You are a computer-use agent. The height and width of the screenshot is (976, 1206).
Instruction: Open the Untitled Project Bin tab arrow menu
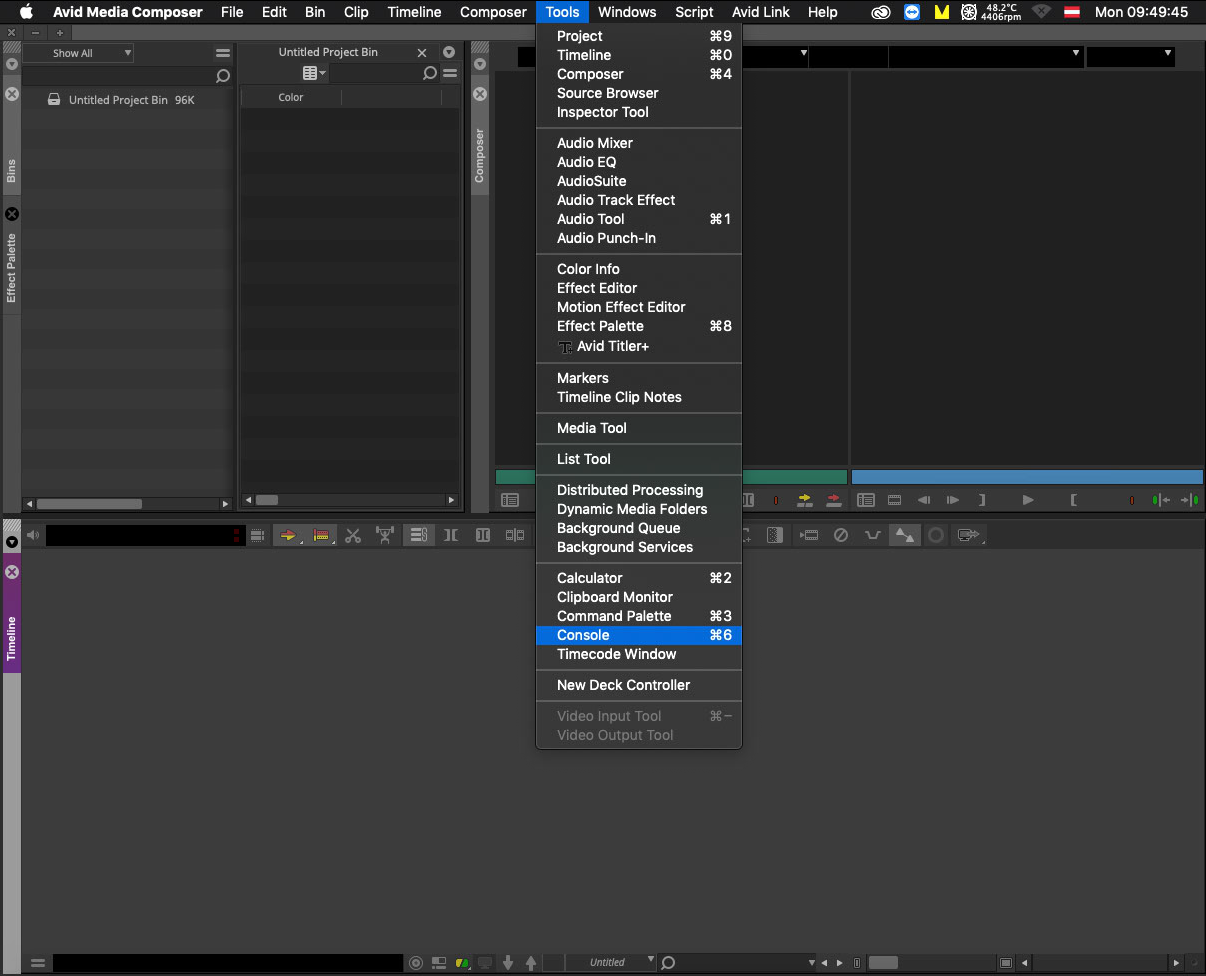point(449,52)
